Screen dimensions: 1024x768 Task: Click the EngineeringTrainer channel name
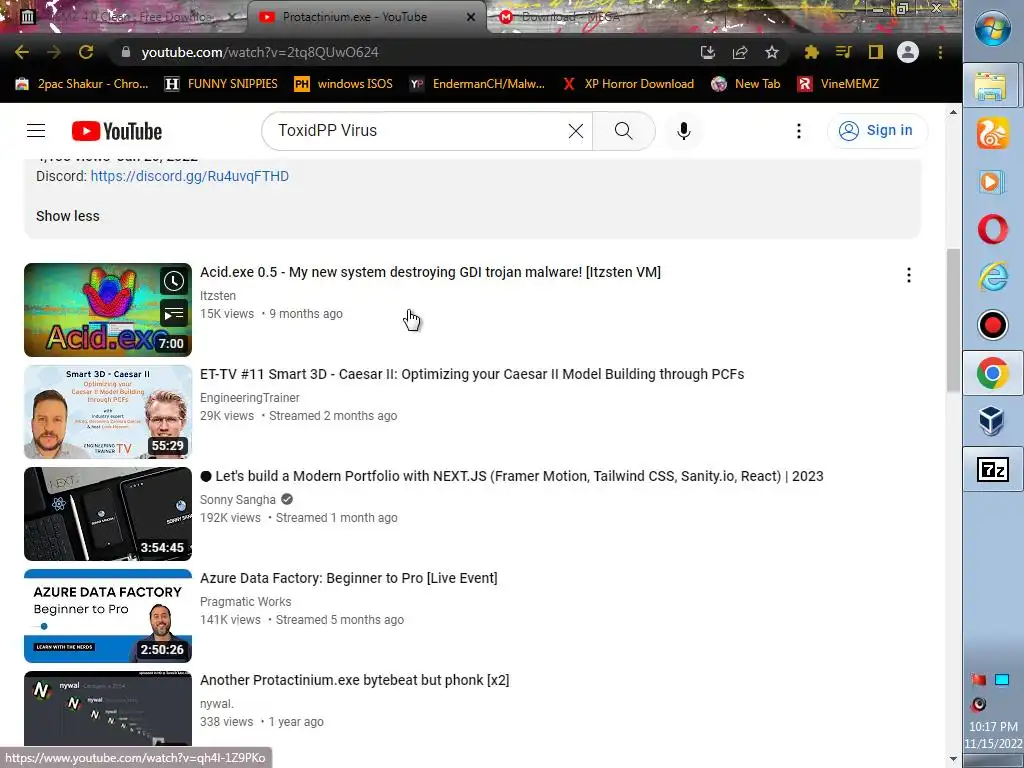[249, 398]
